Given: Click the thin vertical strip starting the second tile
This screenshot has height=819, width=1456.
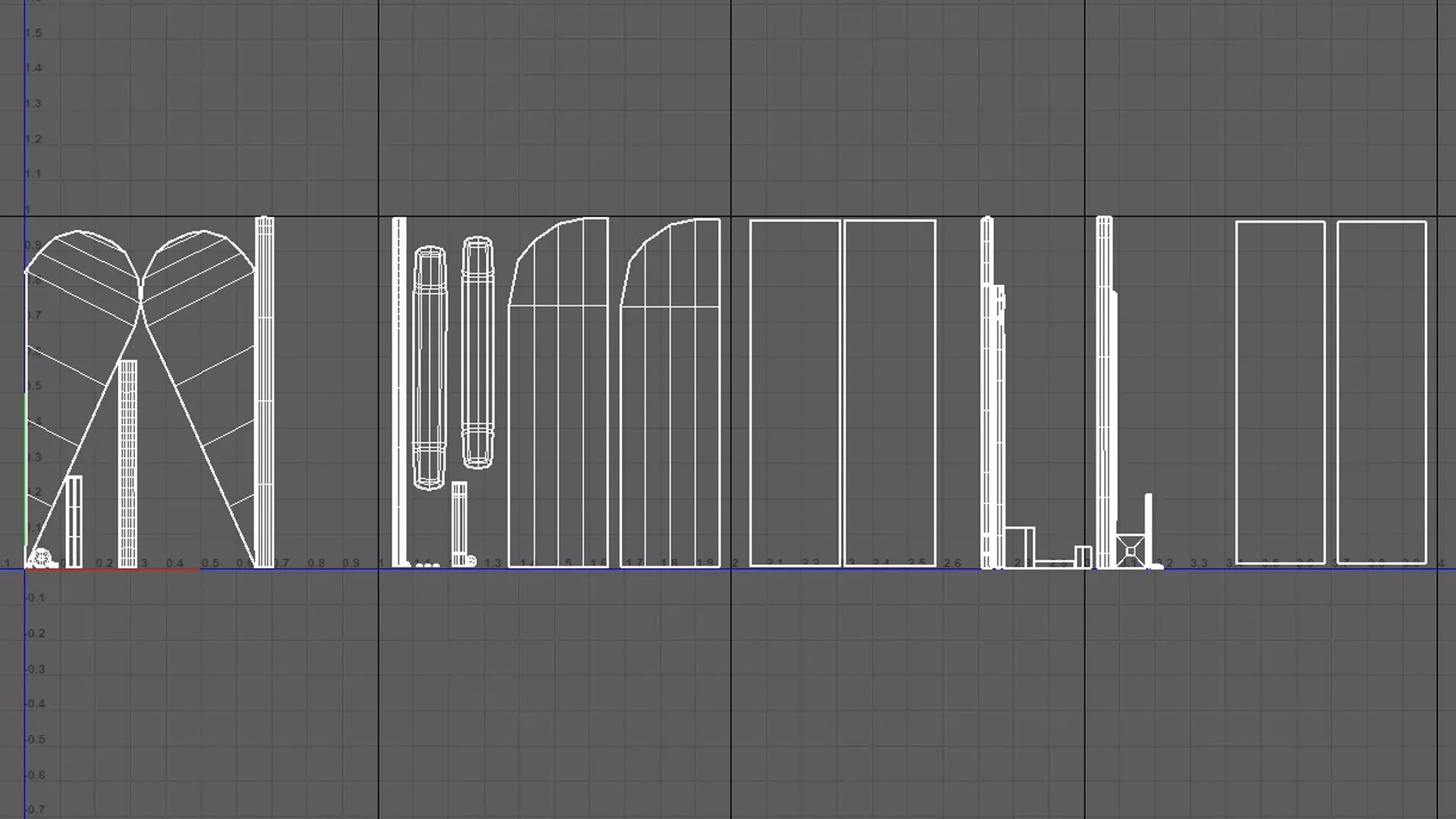Looking at the screenshot, I should point(399,391).
